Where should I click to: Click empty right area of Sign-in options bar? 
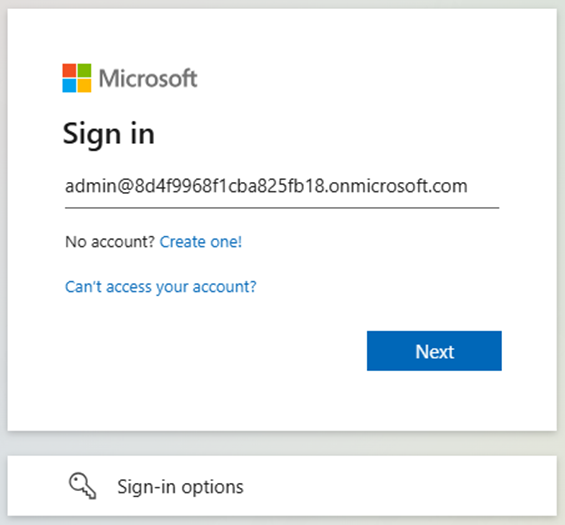pos(414,486)
